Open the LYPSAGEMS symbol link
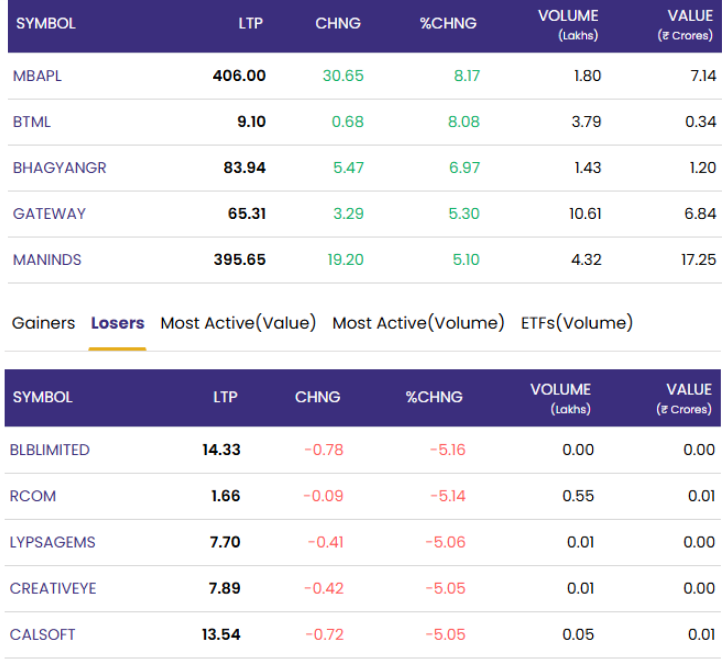The width and height of the screenshot is (725, 662). coord(52,542)
